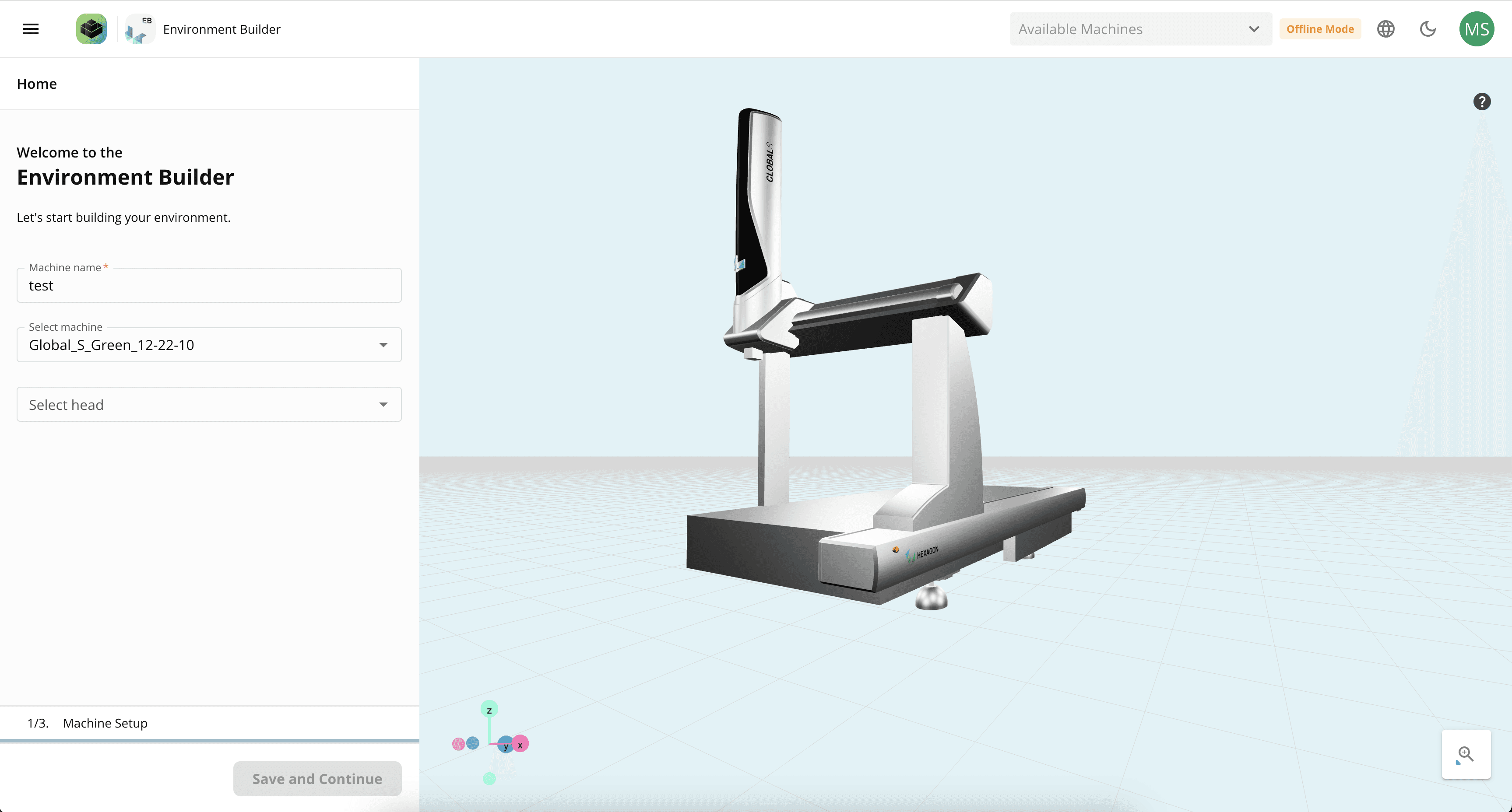Click the Machine Setup step label
This screenshot has height=812, width=1512.
pyautogui.click(x=105, y=723)
